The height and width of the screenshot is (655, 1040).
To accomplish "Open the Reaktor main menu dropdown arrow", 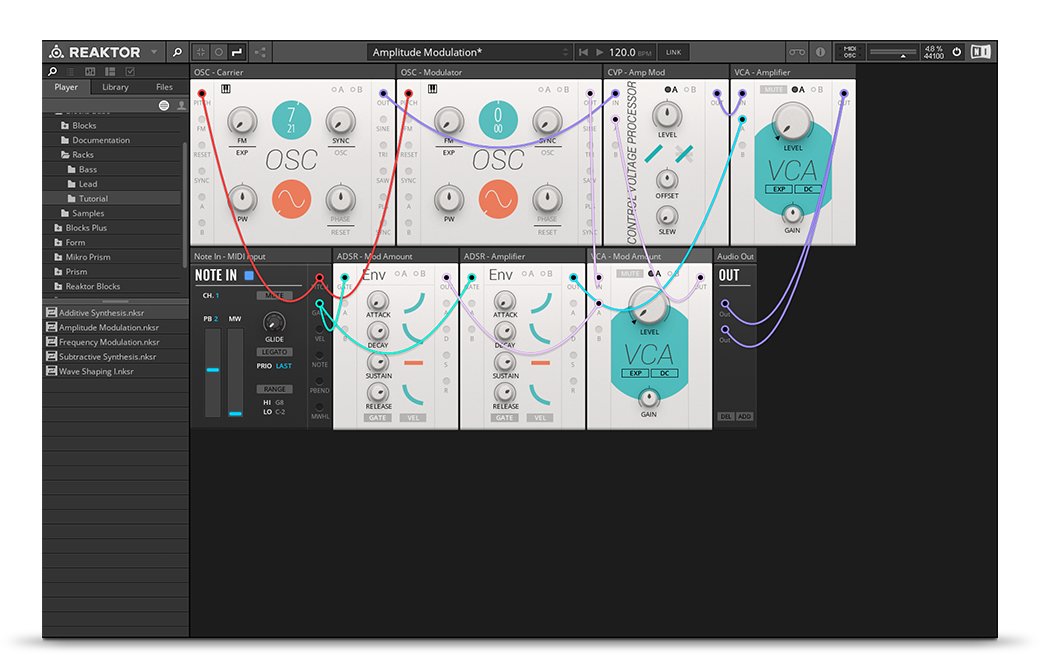I will click(154, 52).
